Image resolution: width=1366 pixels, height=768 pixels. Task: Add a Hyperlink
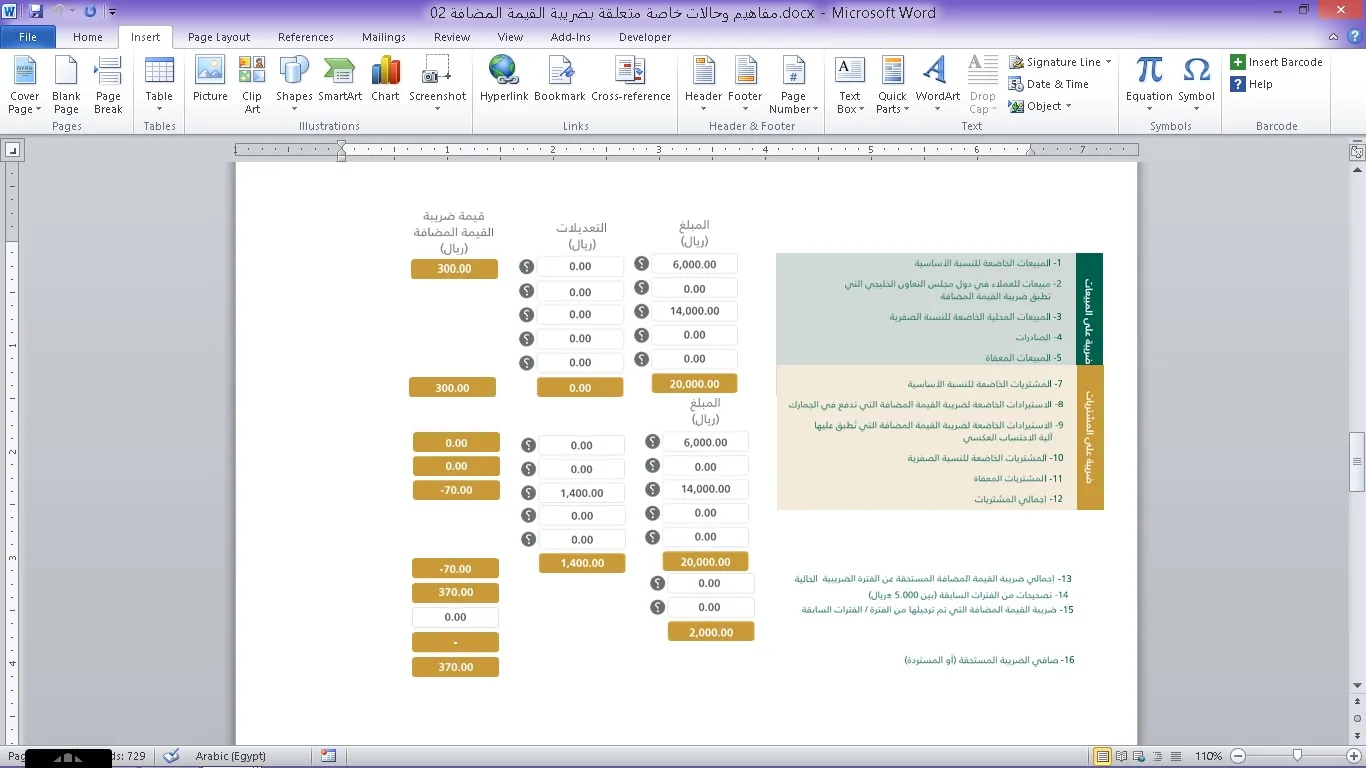pyautogui.click(x=503, y=80)
